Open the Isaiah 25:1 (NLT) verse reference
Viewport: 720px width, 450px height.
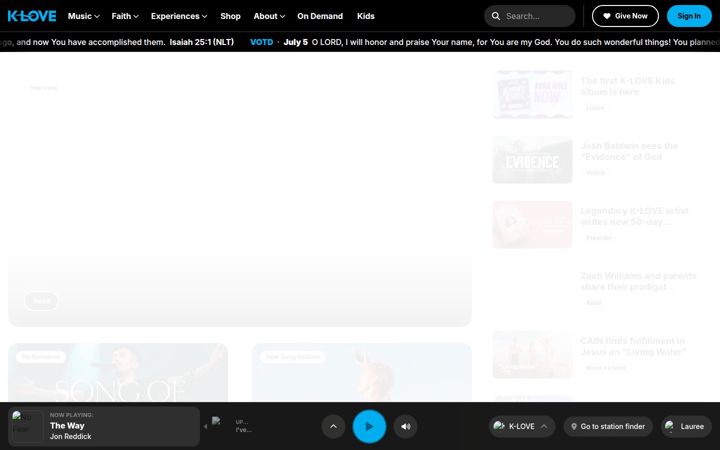pos(202,42)
